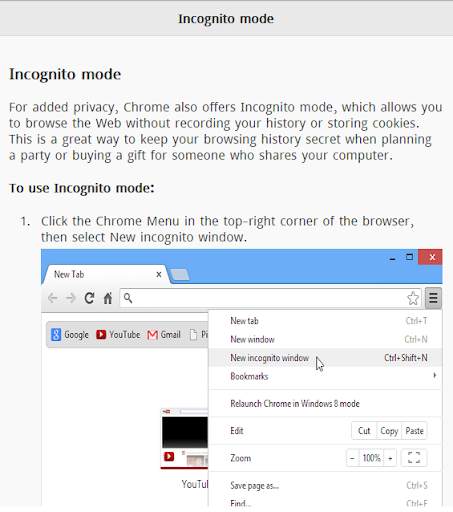Select Save page as menu item

(325, 485)
